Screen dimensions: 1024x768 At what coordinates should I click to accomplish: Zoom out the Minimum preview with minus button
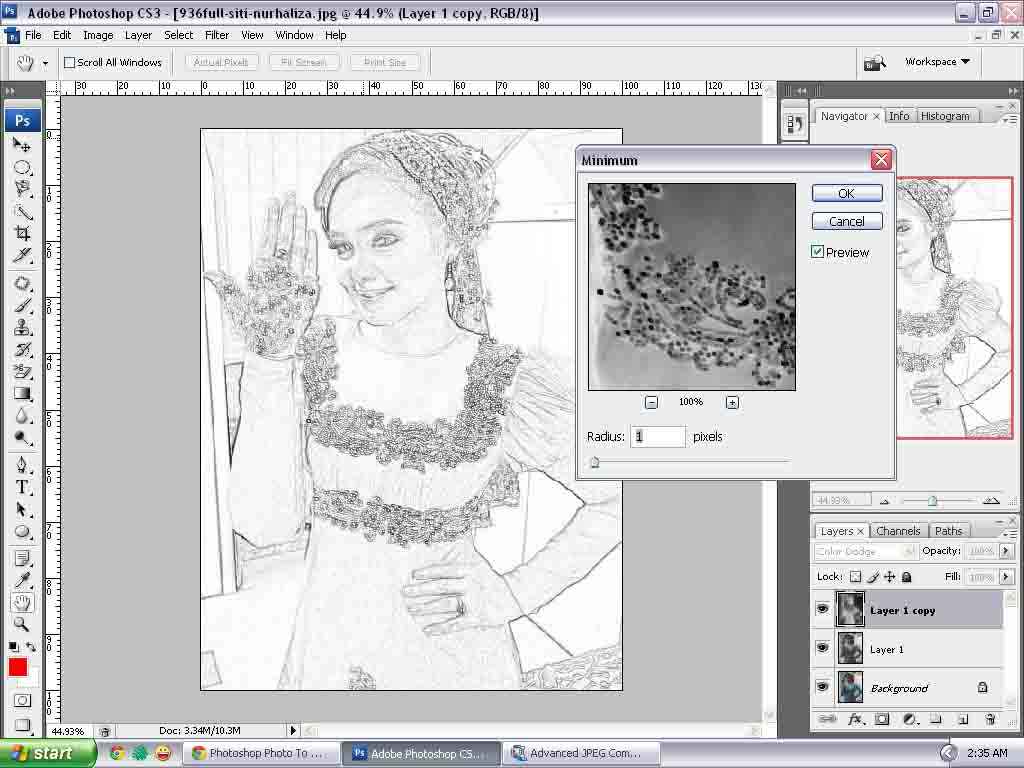[651, 402]
